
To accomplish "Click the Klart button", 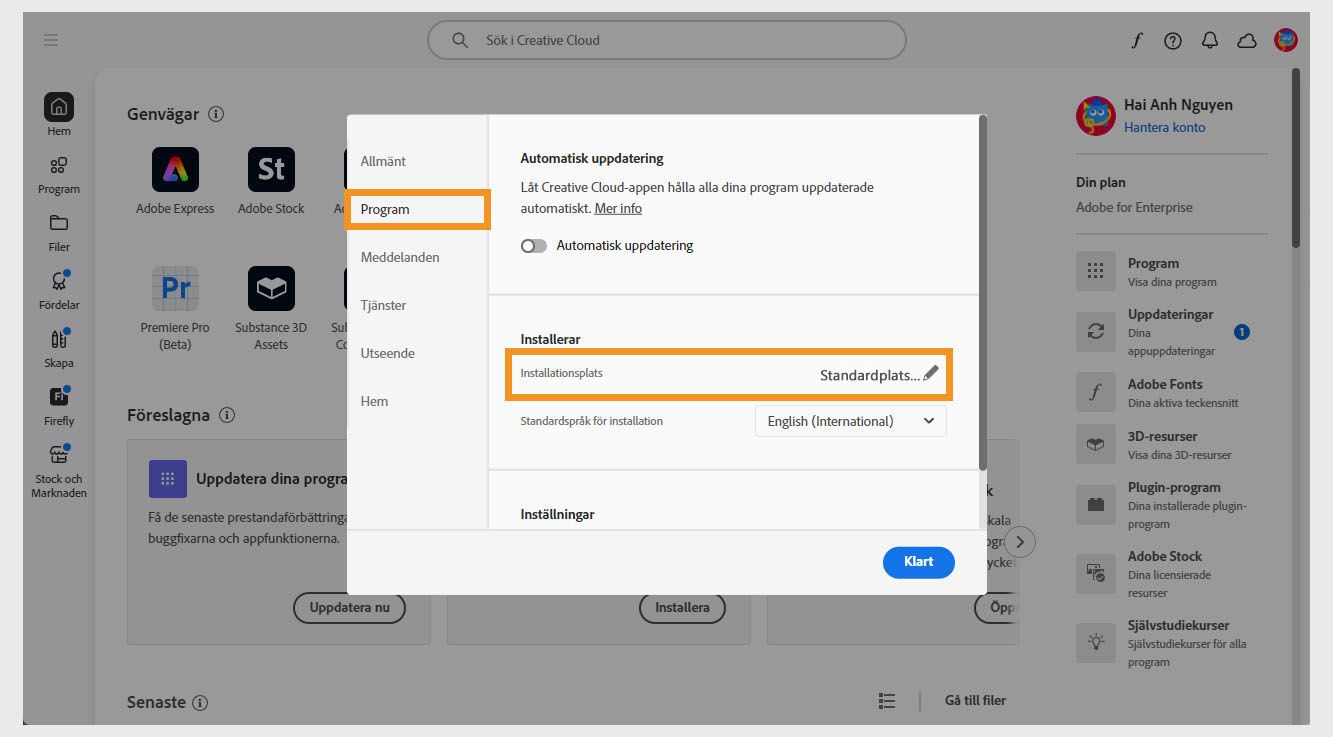I will pos(918,562).
